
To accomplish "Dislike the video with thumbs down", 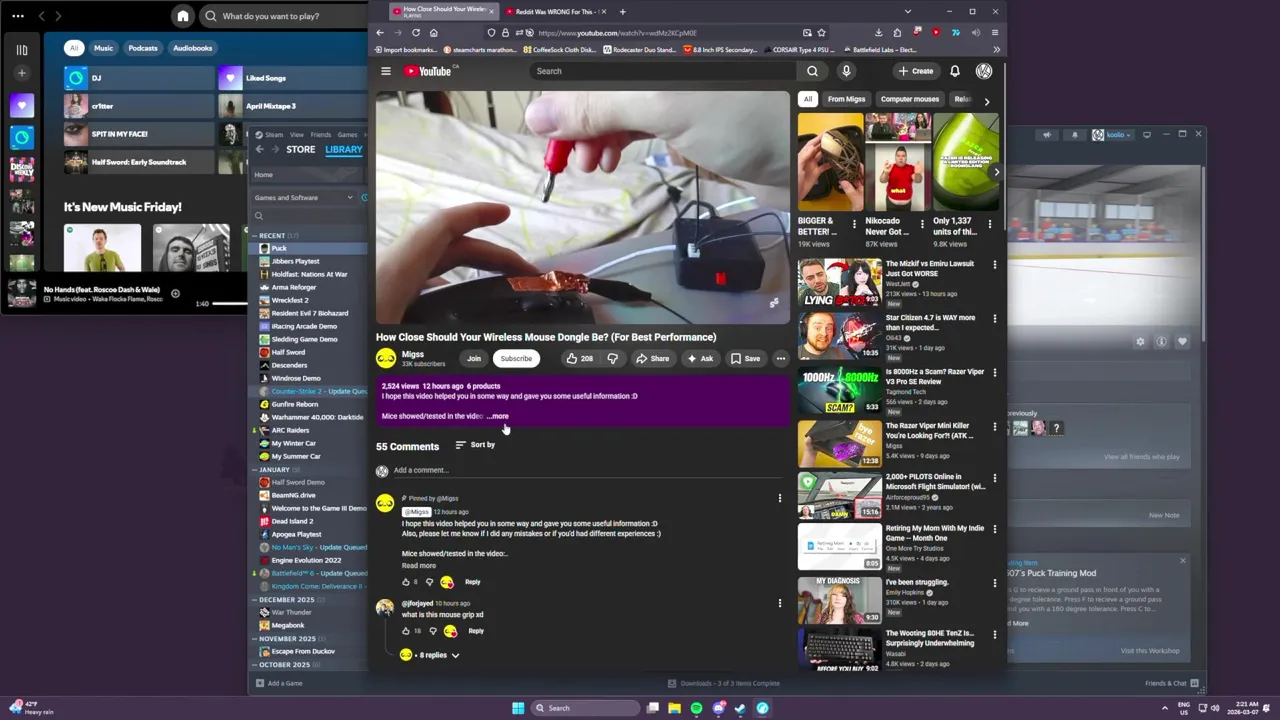I will tap(612, 358).
